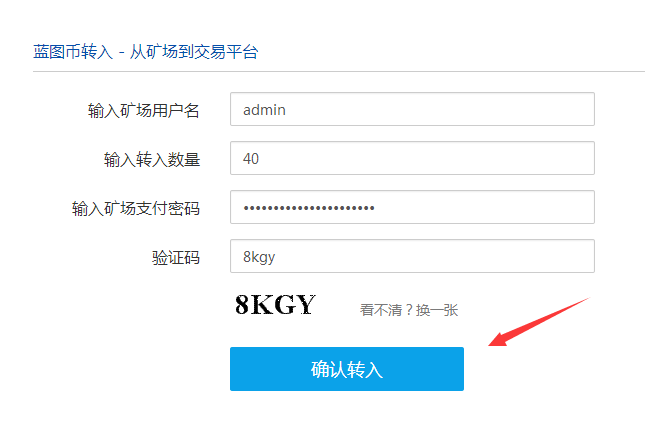Click the divider line under the heading

(x=339, y=72)
